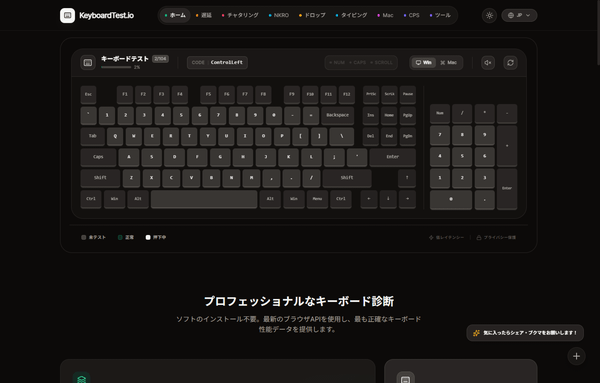Image resolution: width=600 pixels, height=383 pixels.
Task: Click the 未テスト legend item
Action: [93, 238]
